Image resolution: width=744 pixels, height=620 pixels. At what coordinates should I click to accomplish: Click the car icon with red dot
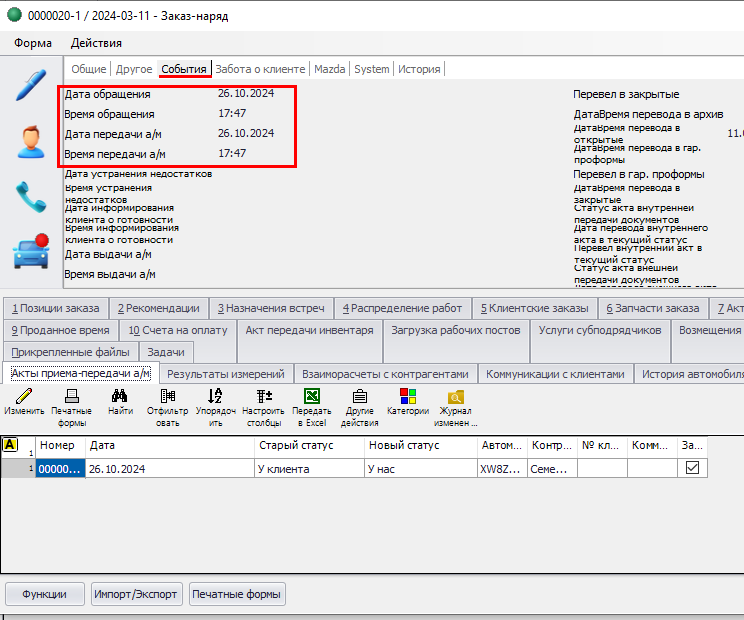(31, 251)
